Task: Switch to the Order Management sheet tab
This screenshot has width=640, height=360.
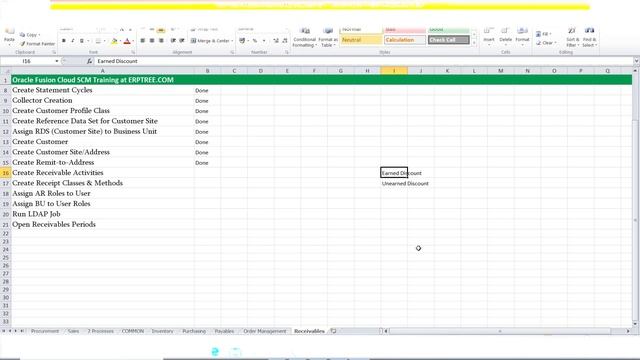Action: click(264, 331)
